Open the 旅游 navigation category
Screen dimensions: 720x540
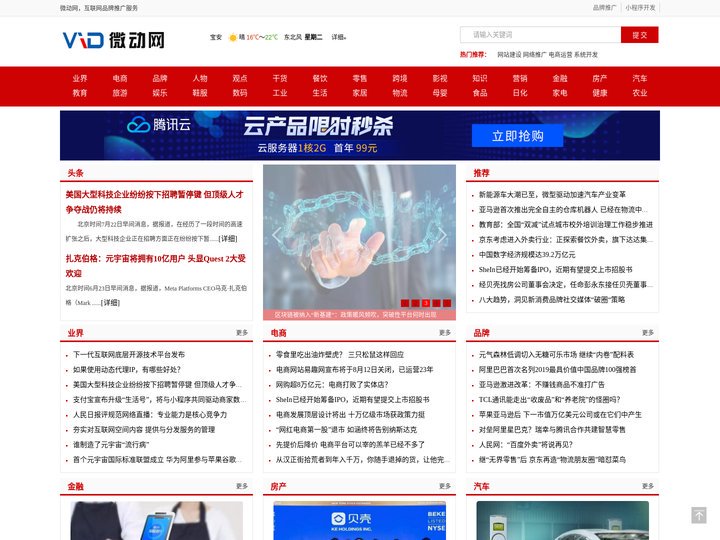point(120,93)
